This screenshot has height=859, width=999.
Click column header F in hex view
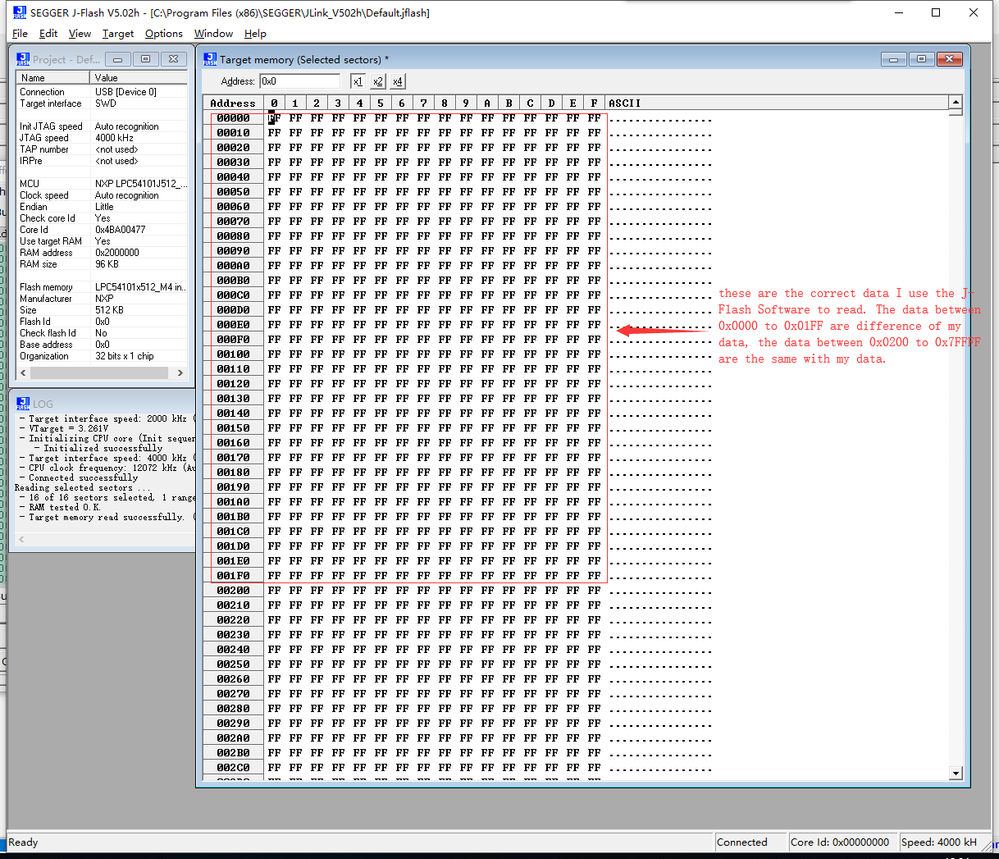point(594,103)
